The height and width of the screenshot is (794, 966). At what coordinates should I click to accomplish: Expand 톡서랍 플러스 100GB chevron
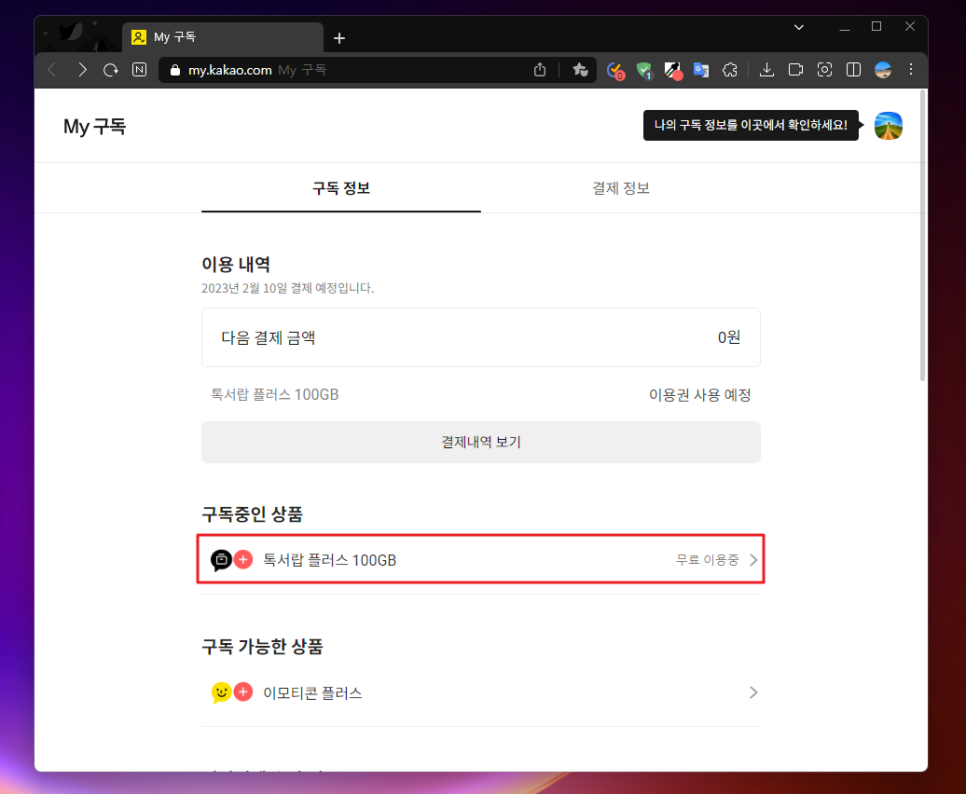pos(753,560)
